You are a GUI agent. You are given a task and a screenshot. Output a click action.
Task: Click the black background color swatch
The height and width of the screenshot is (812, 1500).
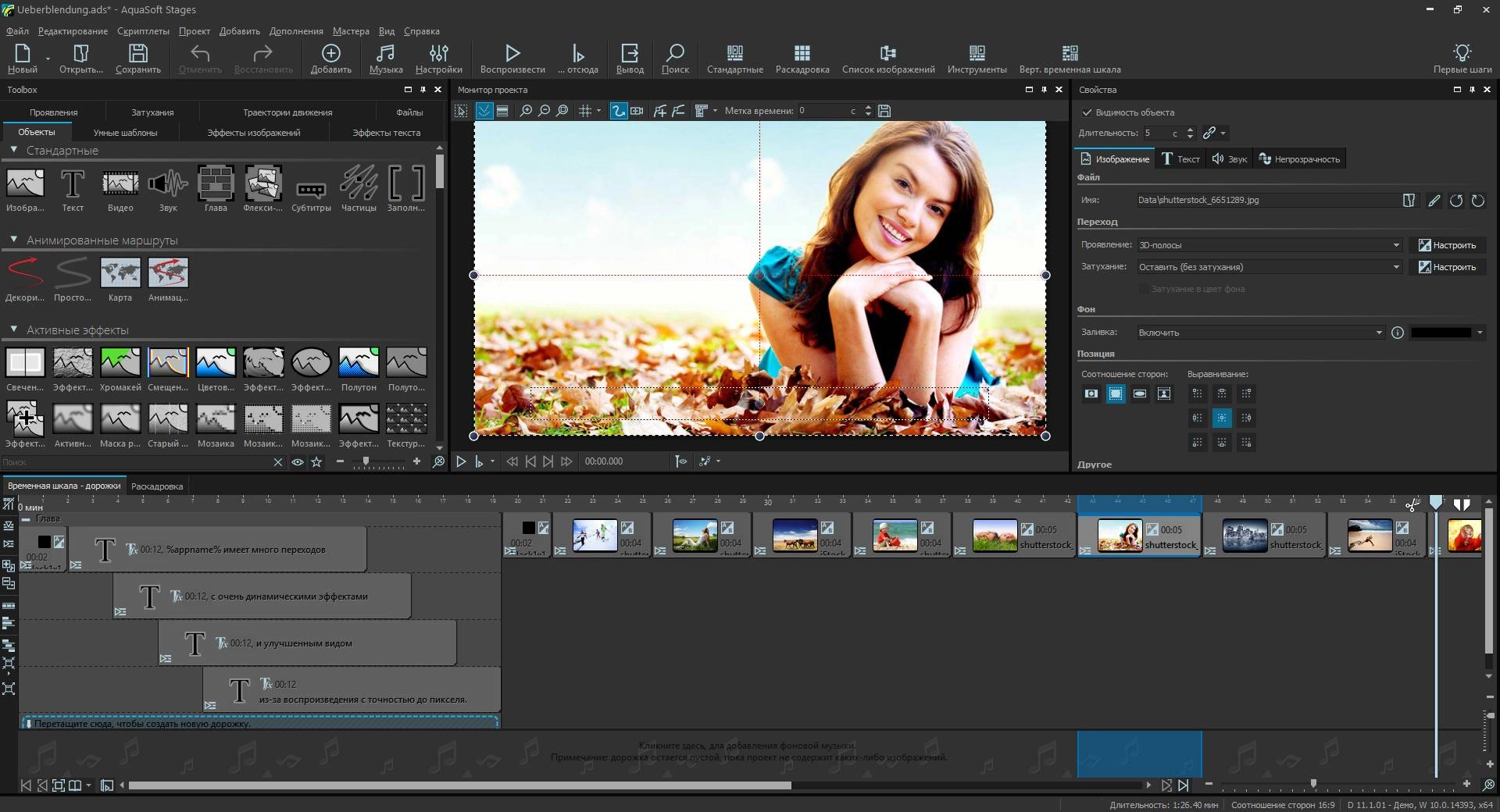pos(1441,333)
